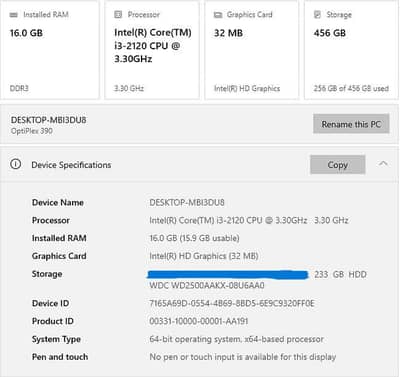Click the Installed RAM row label
Screen dimensions: 400x377
[x=59, y=238]
